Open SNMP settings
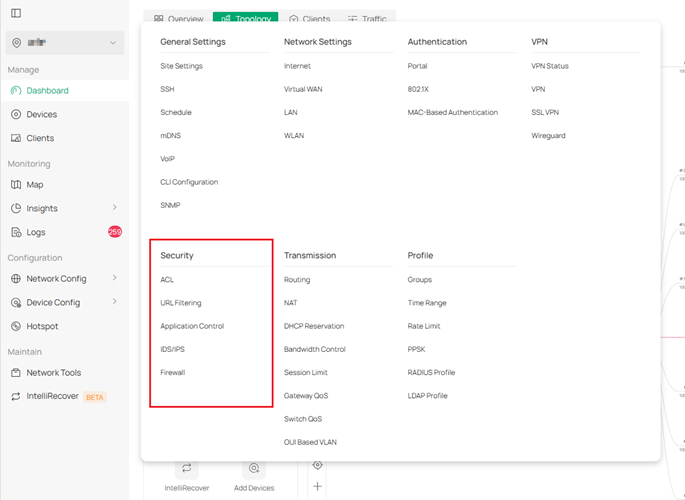The height and width of the screenshot is (500, 685). pos(170,205)
